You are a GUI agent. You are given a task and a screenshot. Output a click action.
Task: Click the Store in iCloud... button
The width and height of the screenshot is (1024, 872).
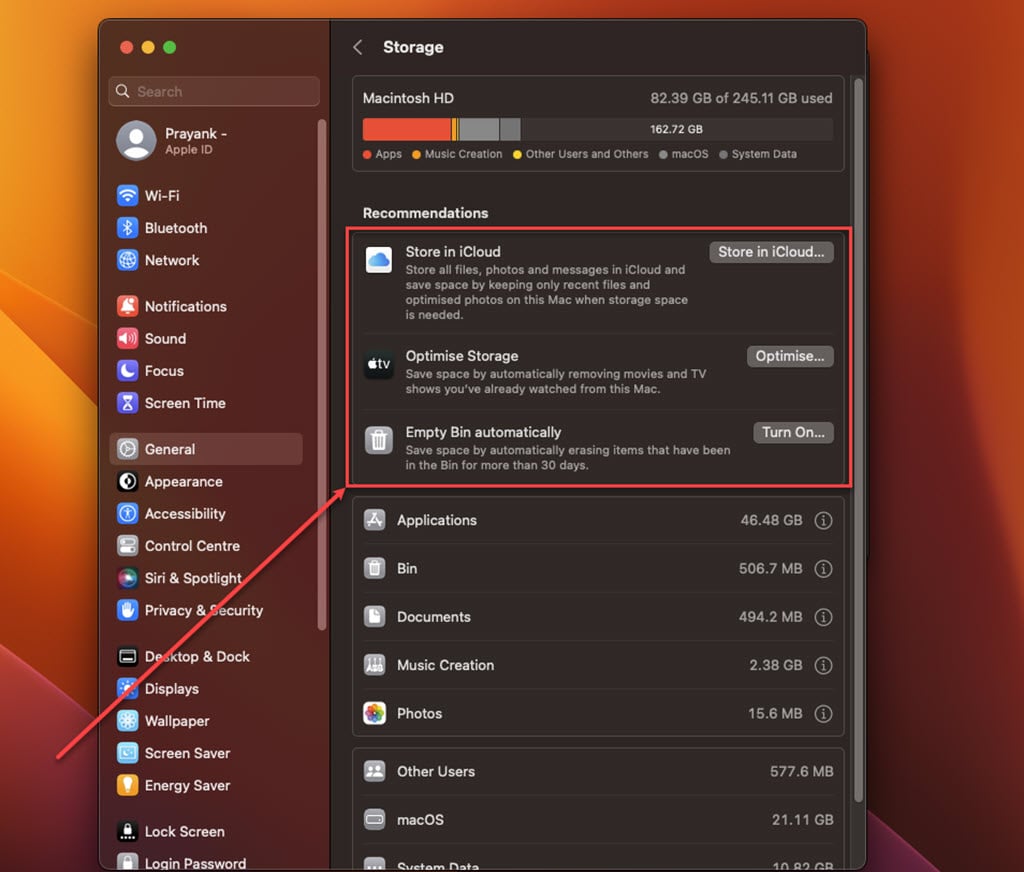click(771, 252)
